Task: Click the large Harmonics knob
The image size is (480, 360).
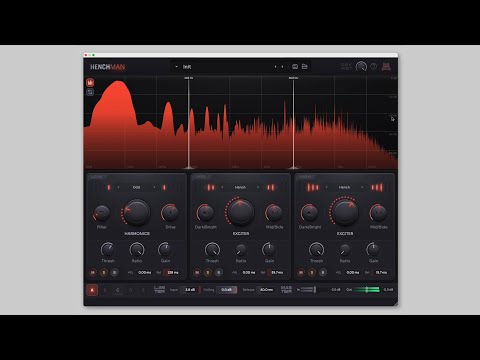Action: 136,212
